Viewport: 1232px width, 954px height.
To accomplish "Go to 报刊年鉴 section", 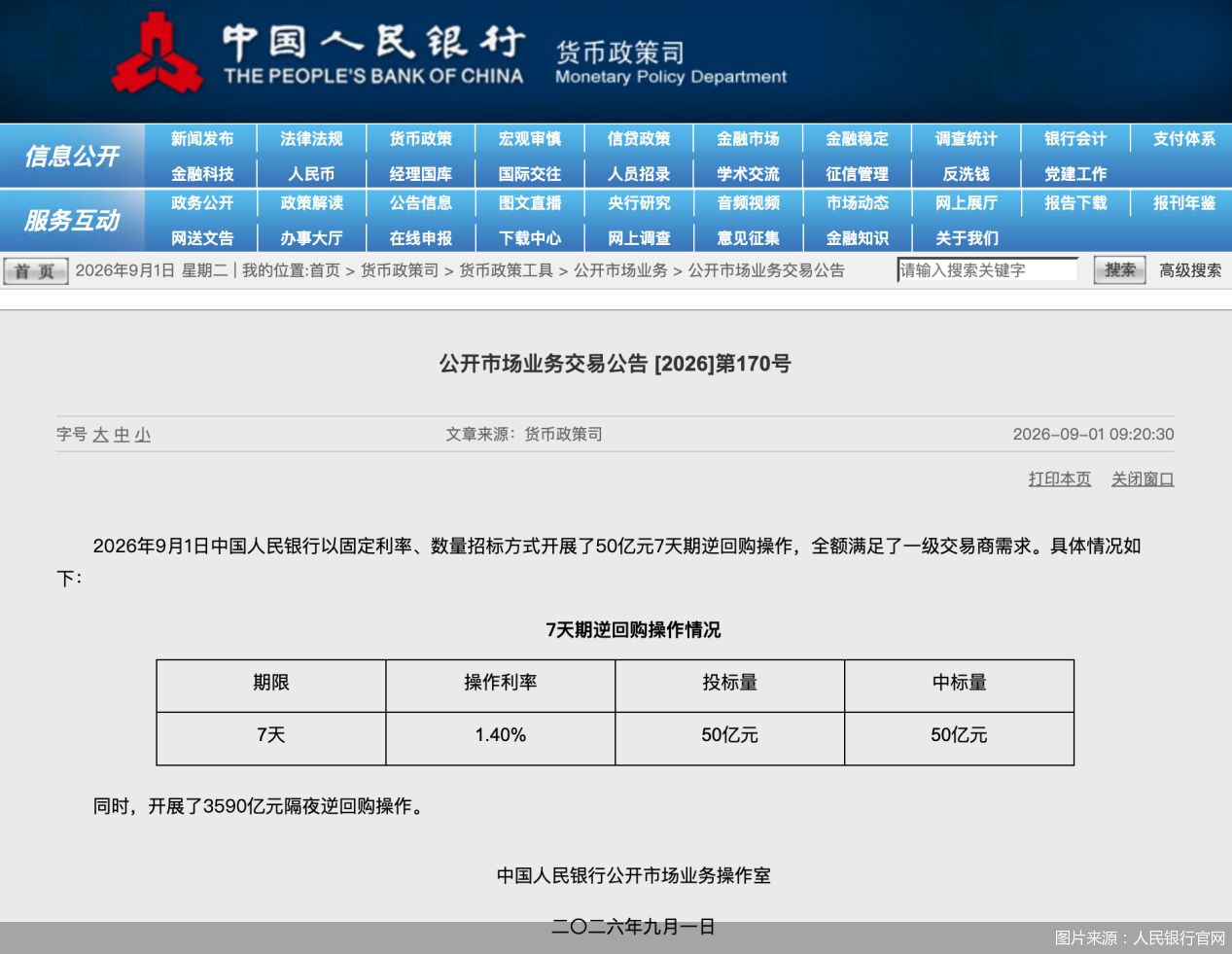I will [x=1184, y=203].
